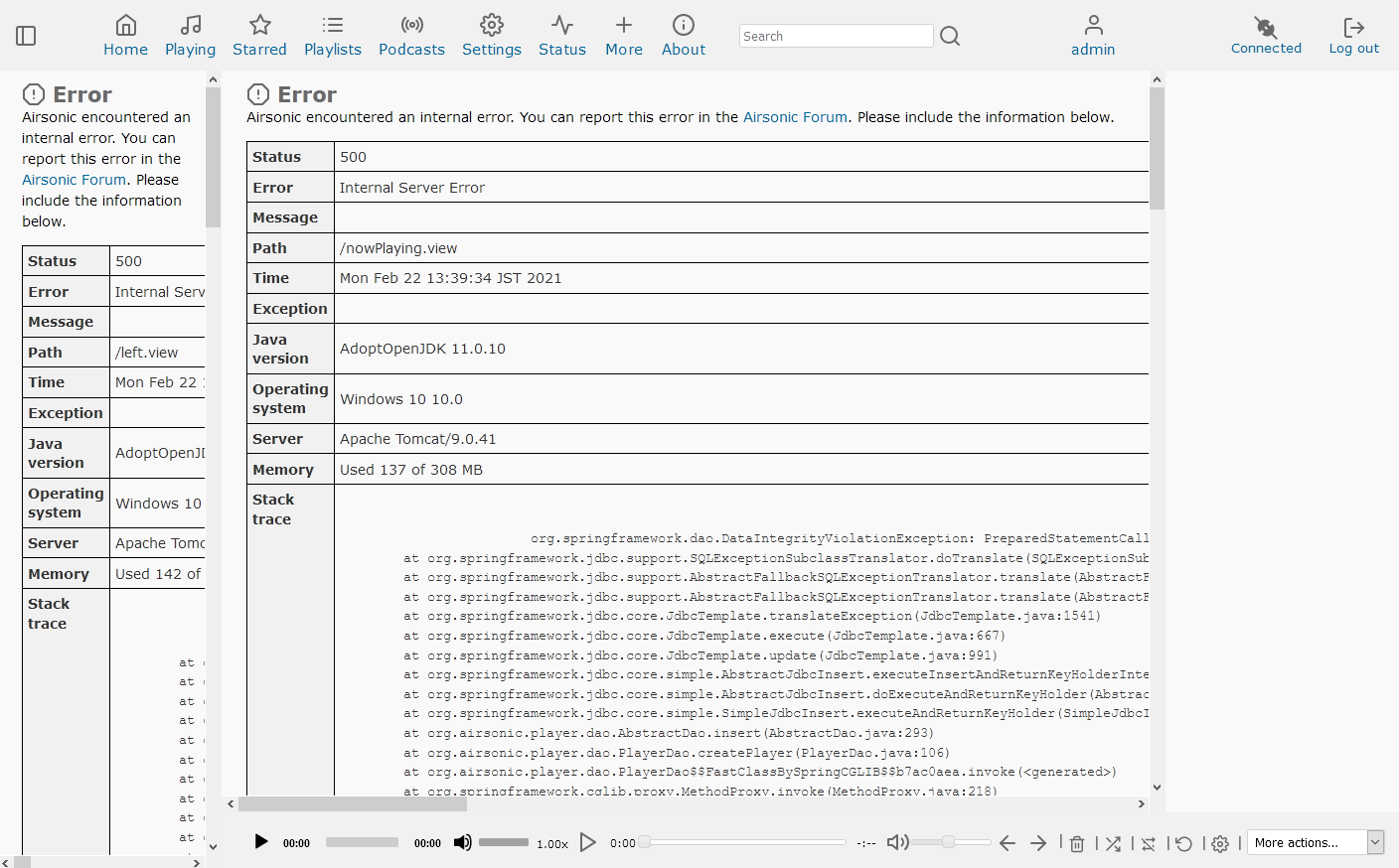Open the Podcasts section
Viewport: 1399px width, 868px height.
point(411,36)
